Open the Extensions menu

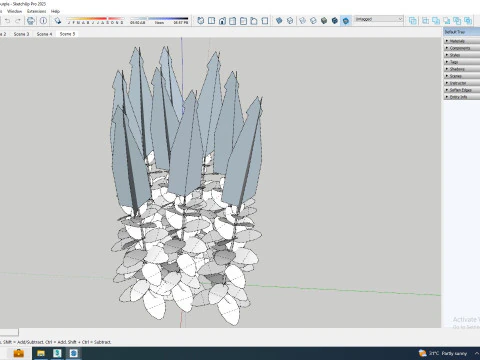pyautogui.click(x=37, y=11)
